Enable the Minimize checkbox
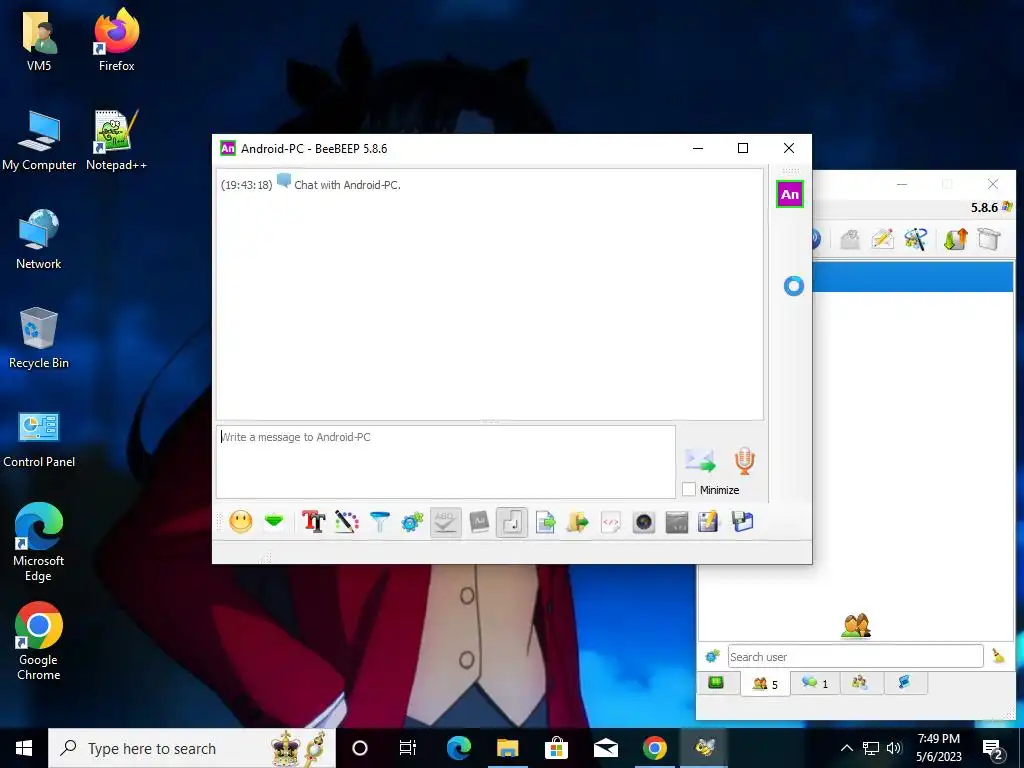 point(688,489)
